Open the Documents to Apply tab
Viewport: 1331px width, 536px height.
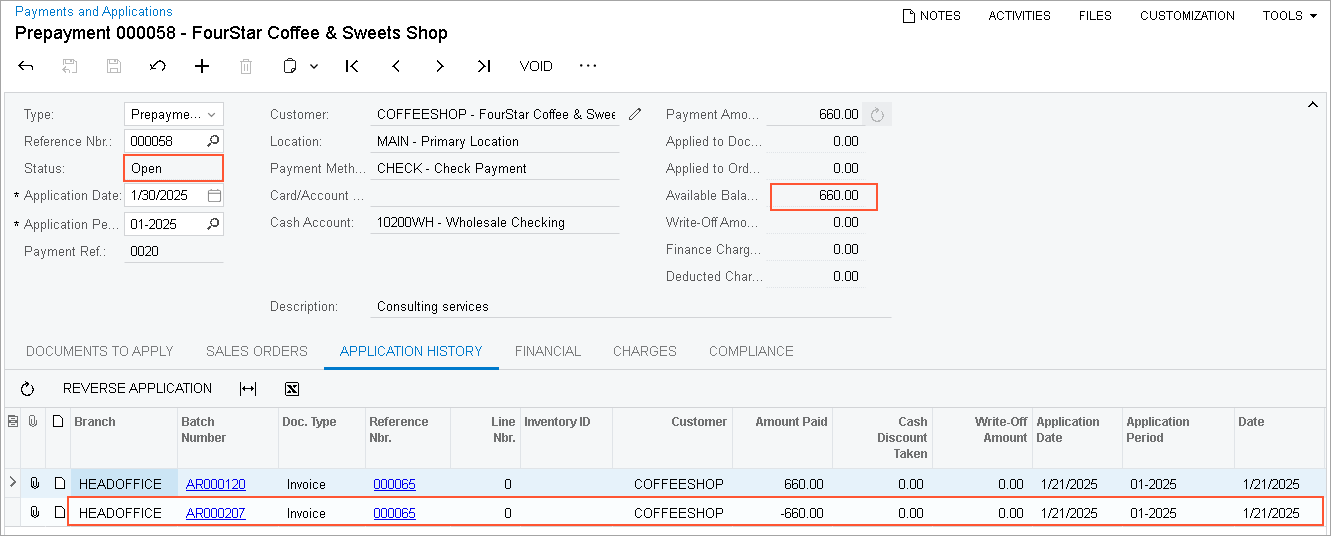100,351
